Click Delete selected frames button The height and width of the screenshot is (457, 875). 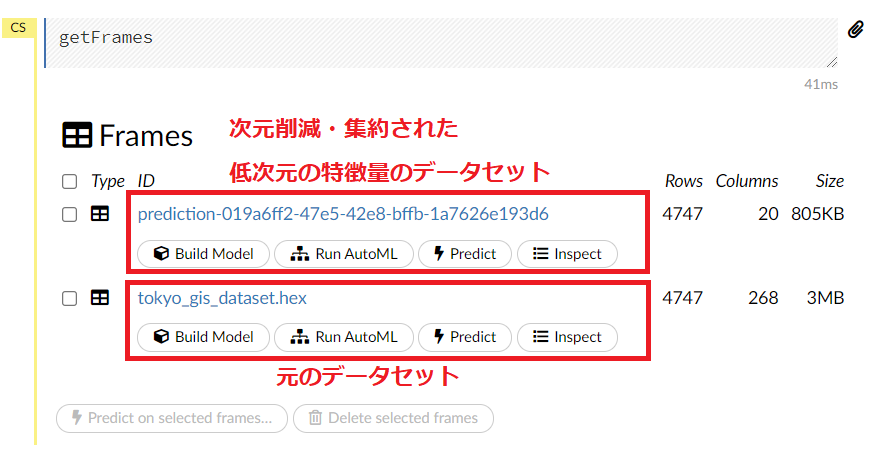393,418
